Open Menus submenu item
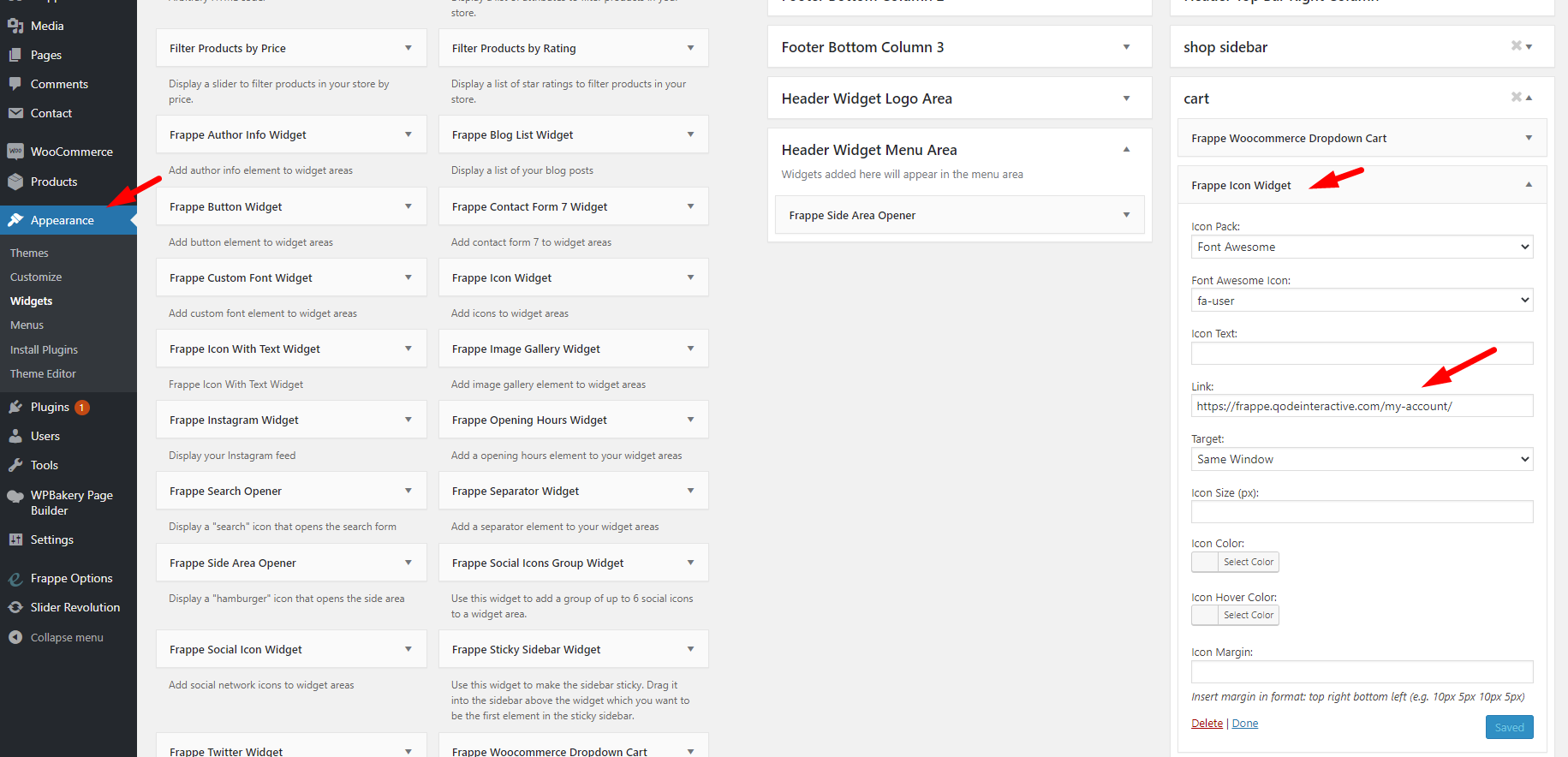The height and width of the screenshot is (757, 1568). 27,325
